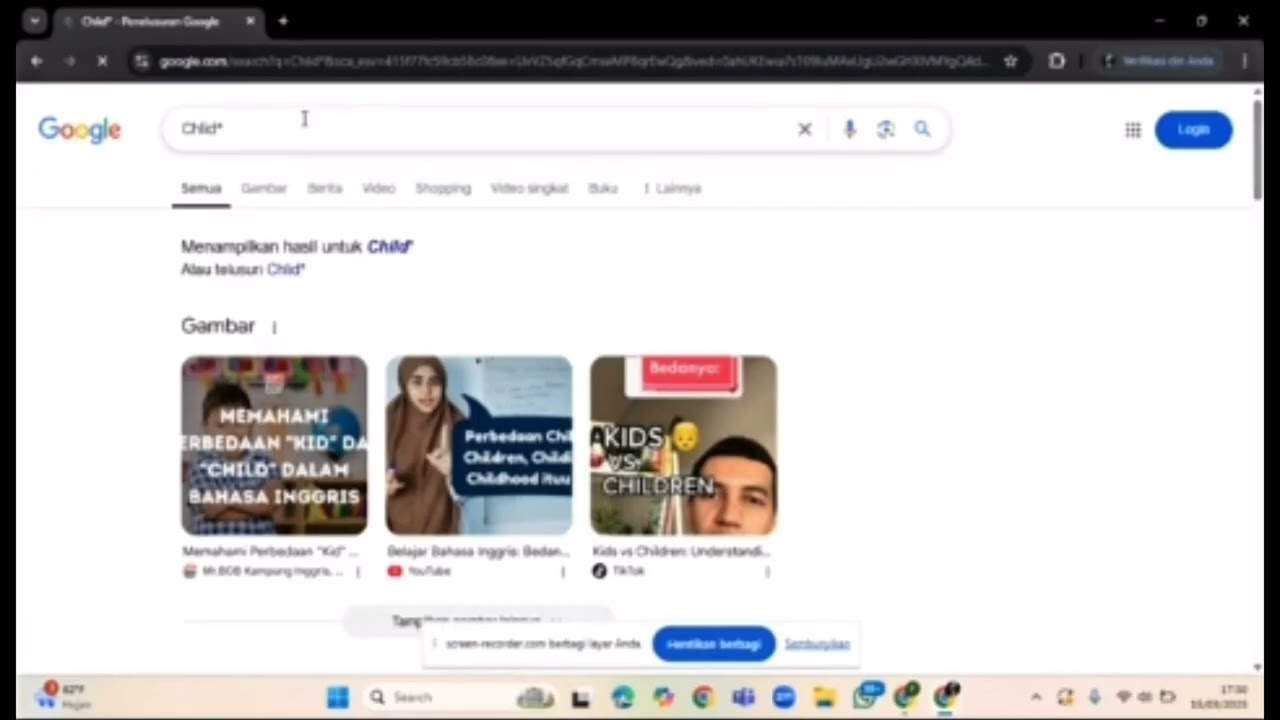Open the Chrome three-dot menu
This screenshot has width=1280, height=720.
point(1244,61)
